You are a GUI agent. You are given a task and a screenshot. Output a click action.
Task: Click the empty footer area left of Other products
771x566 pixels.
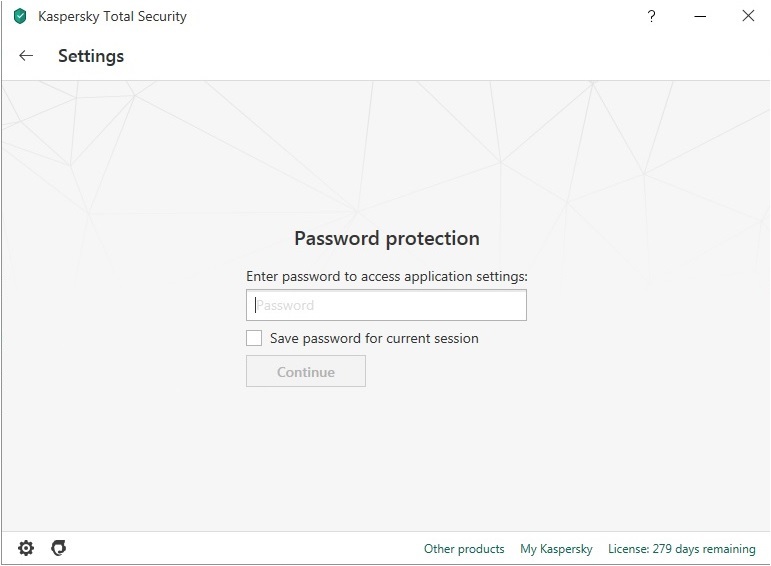tap(250, 549)
